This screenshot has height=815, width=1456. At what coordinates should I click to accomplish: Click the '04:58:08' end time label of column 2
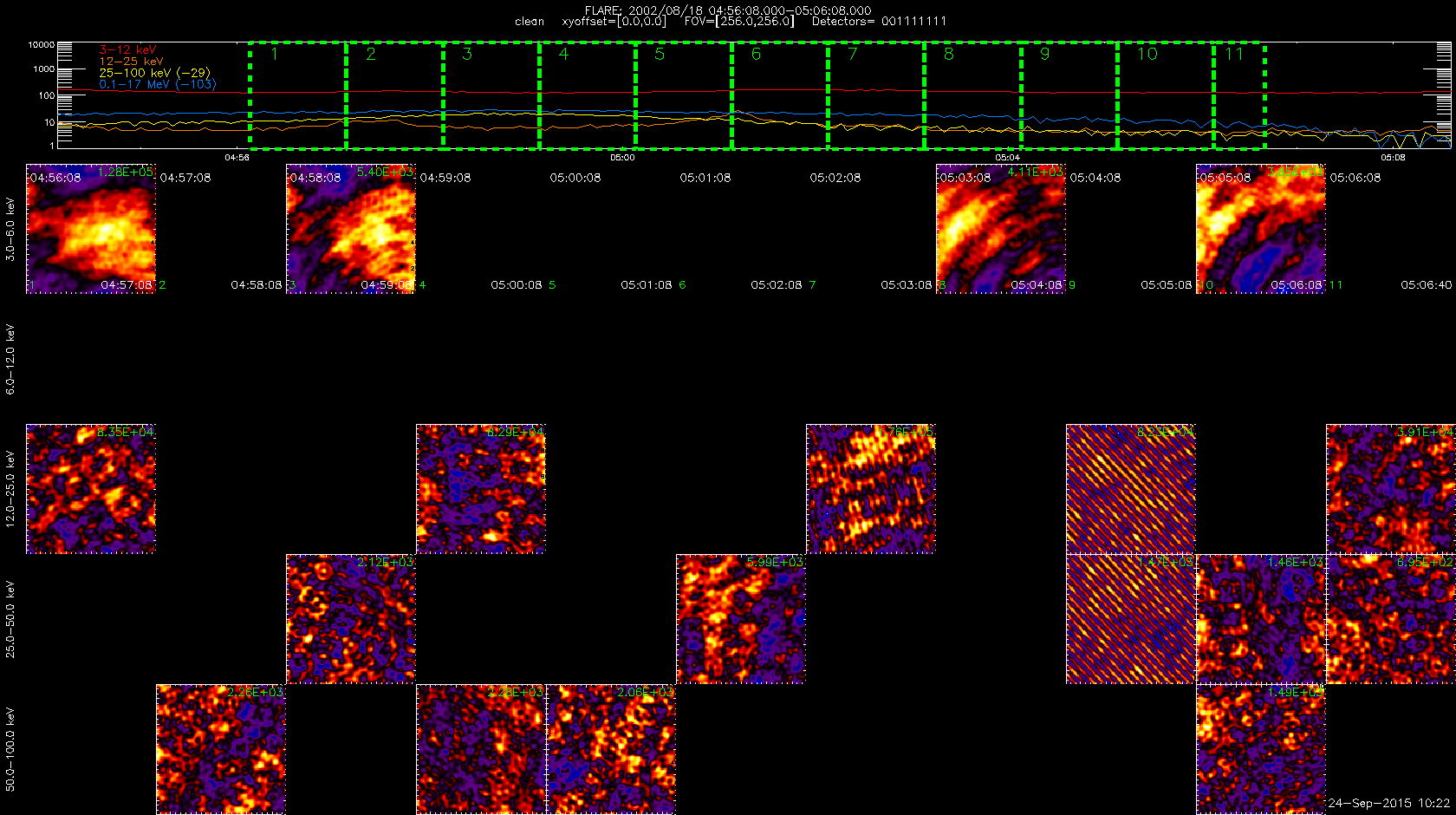point(257,284)
